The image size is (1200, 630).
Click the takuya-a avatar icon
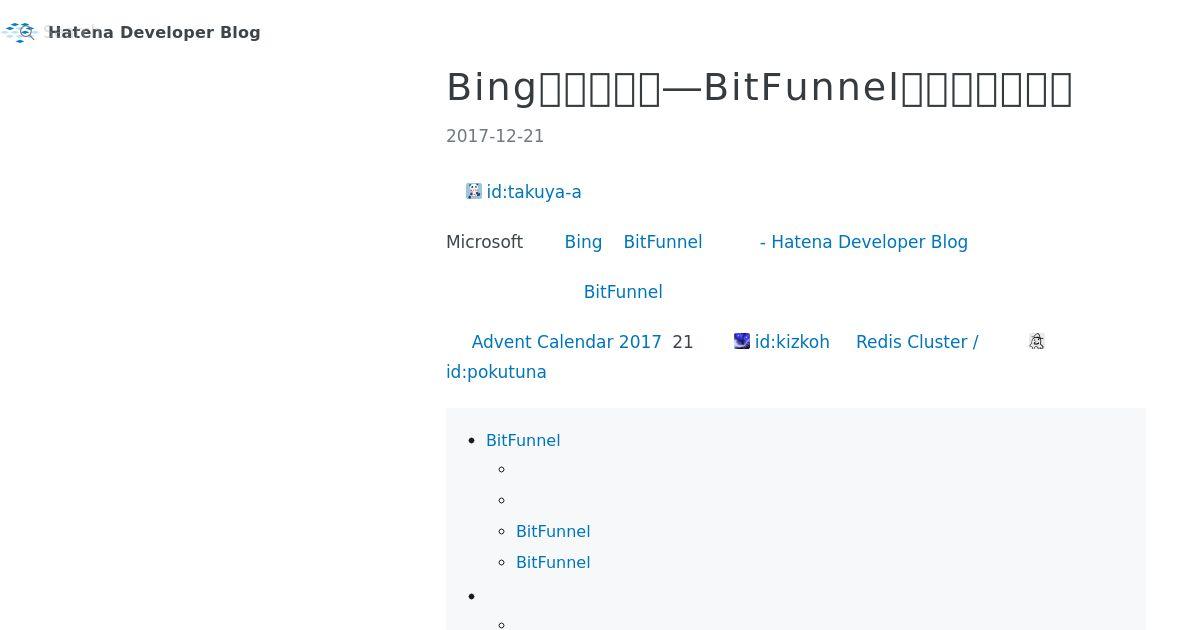[474, 191]
